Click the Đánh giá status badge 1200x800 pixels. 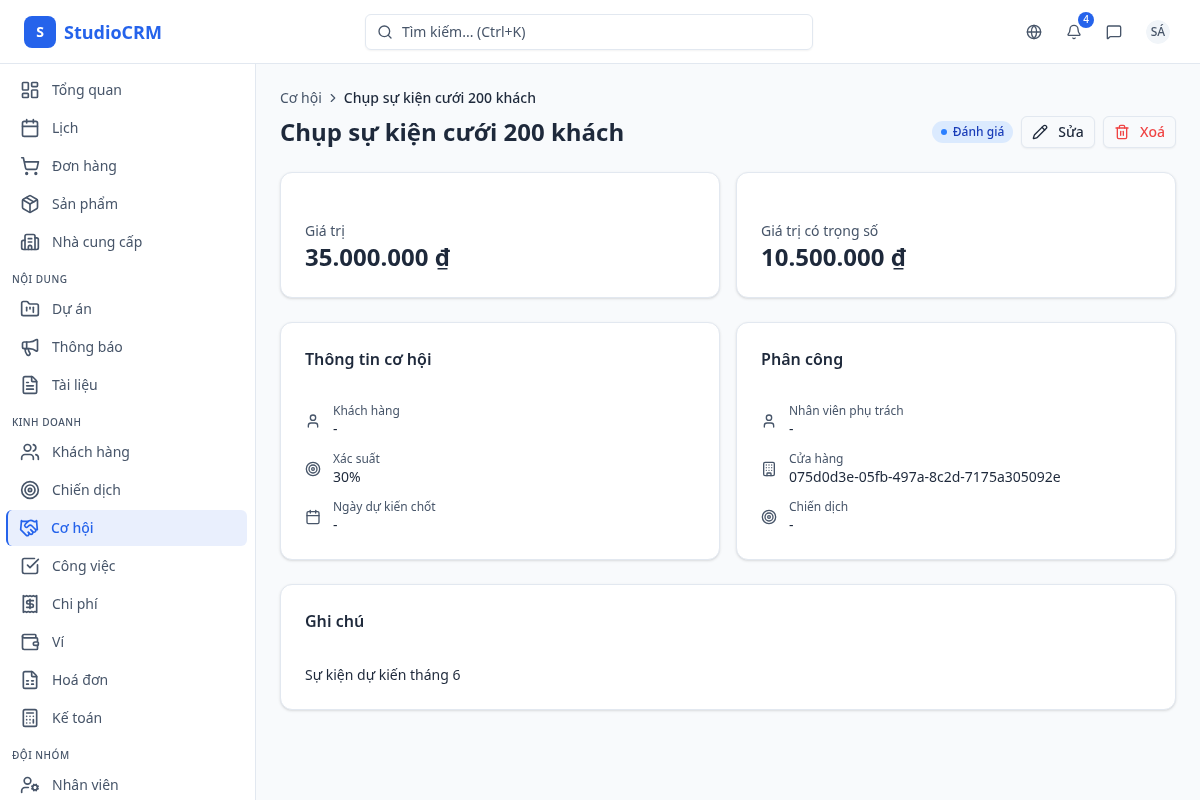(972, 132)
